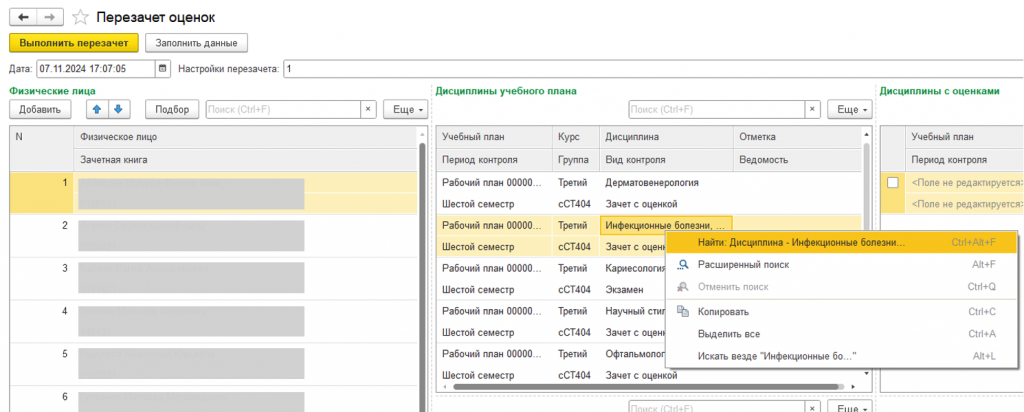Add the page to favorites with the star
This screenshot has height=412, width=1024.
(x=80, y=17)
